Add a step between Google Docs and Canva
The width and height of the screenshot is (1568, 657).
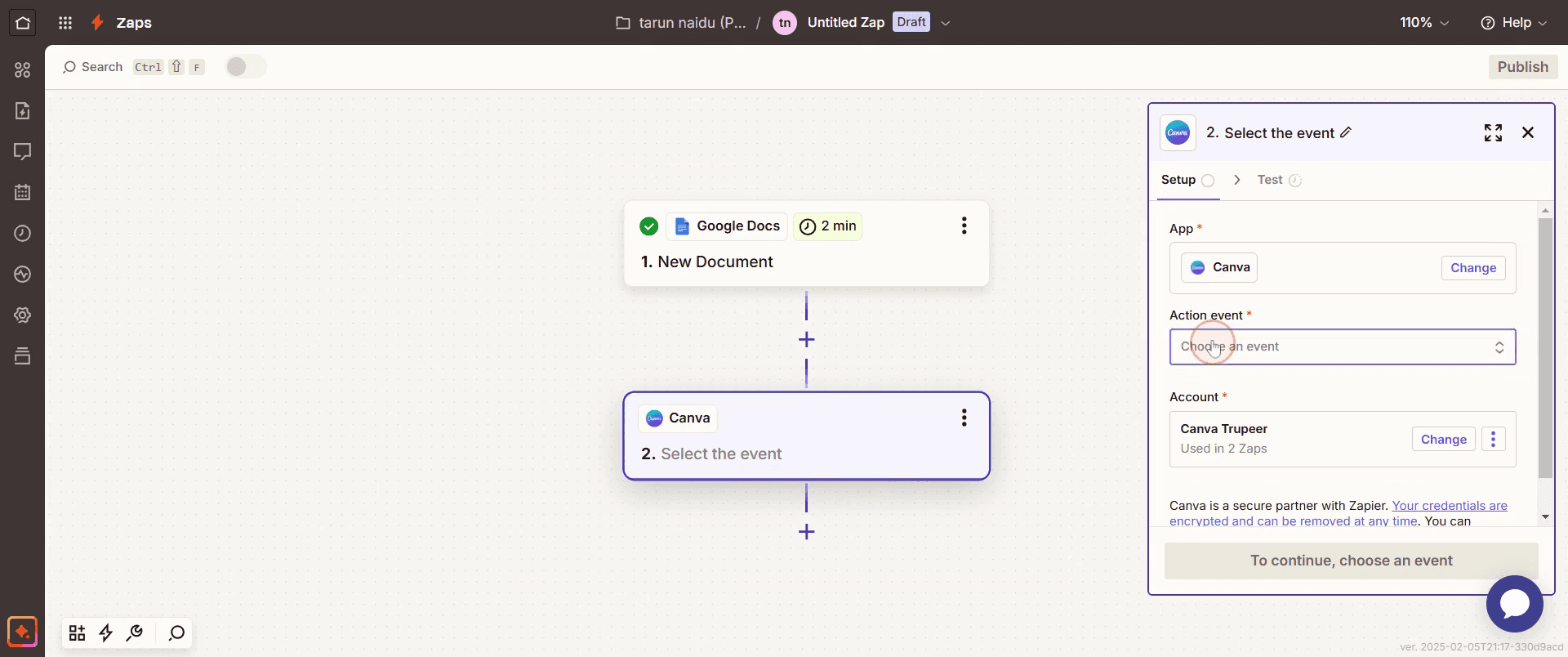tap(806, 339)
